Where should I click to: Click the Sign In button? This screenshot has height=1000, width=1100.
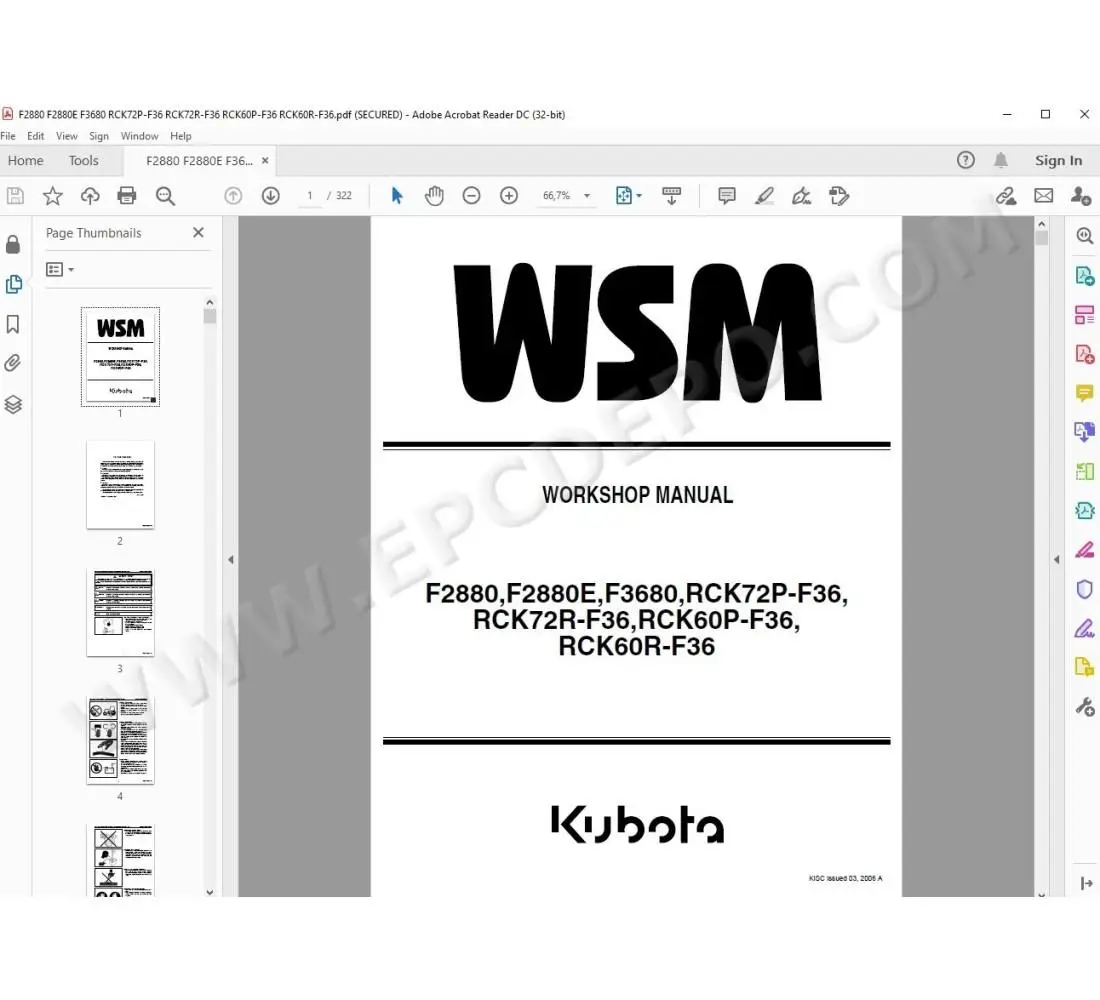click(1058, 161)
